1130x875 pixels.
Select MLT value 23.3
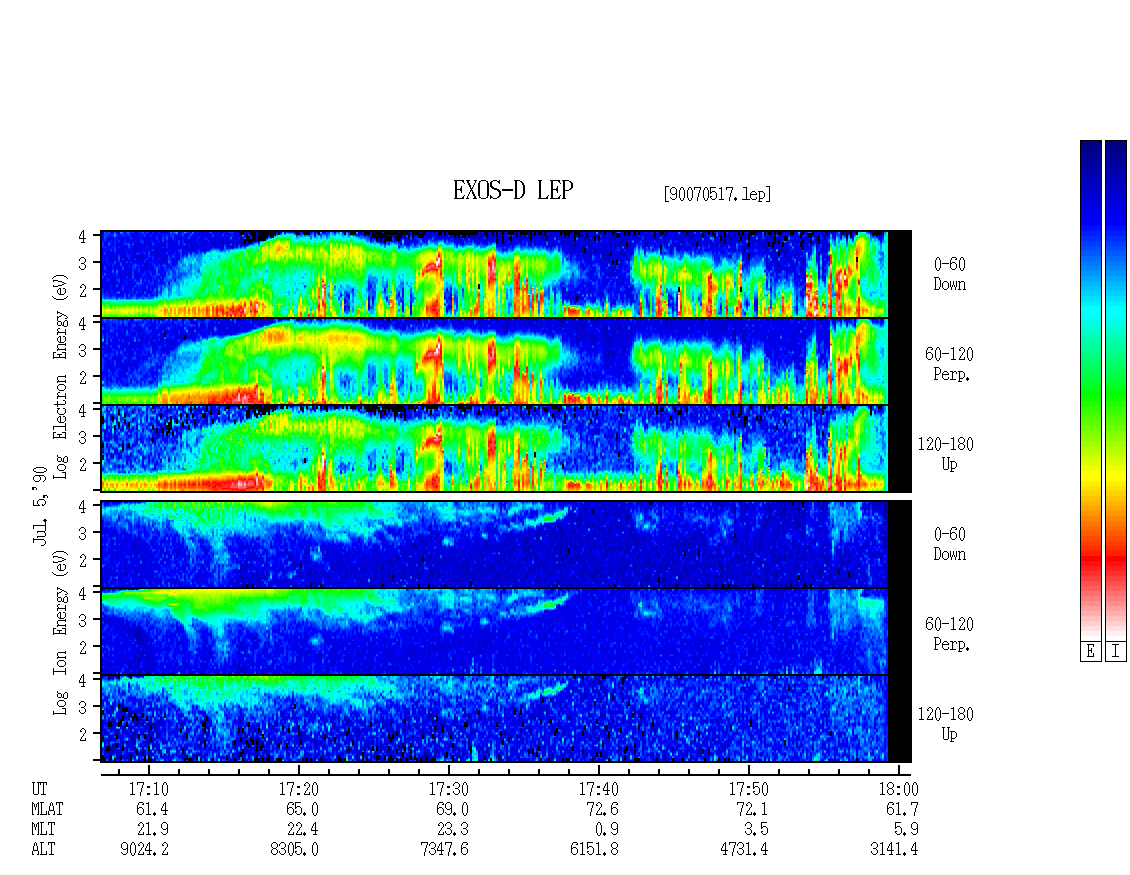[452, 830]
